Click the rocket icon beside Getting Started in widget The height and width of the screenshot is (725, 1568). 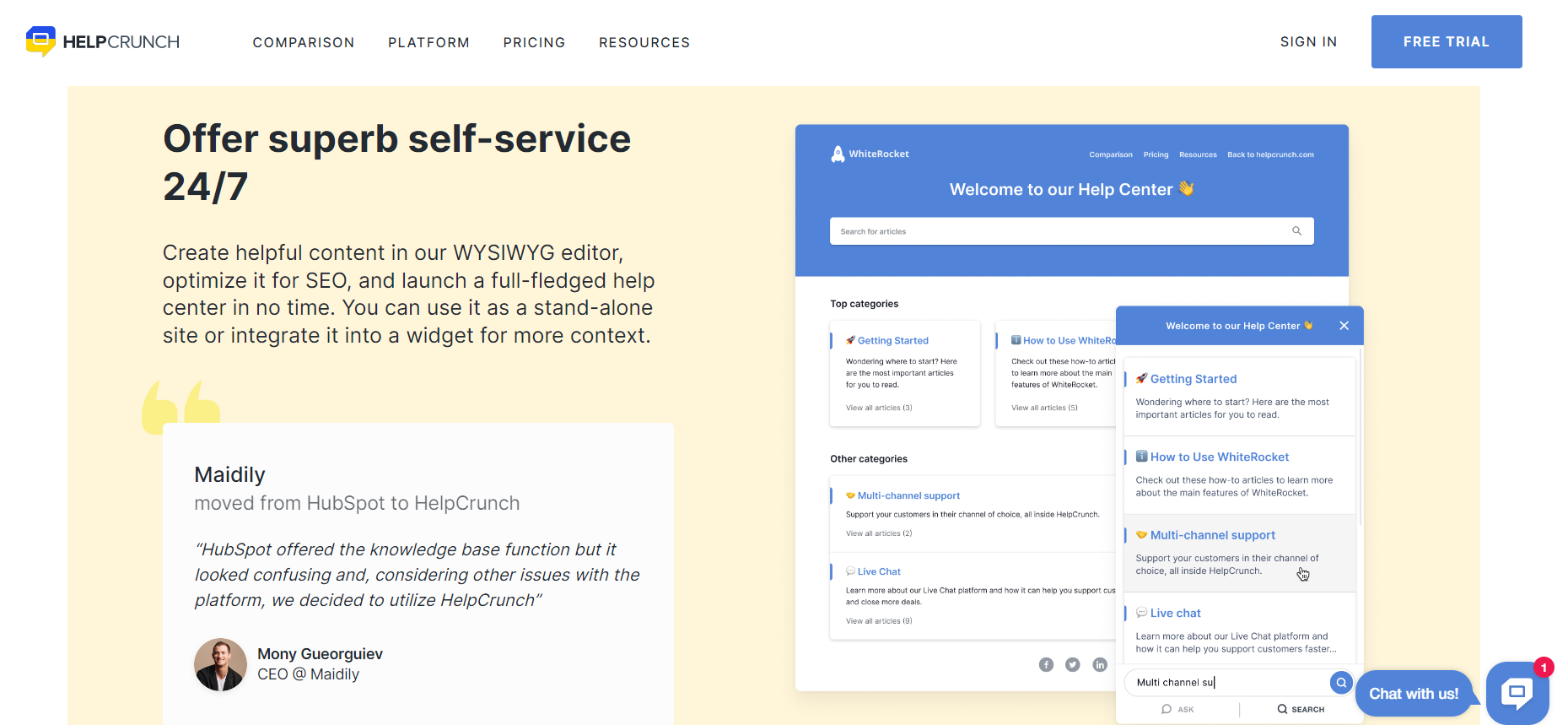(x=1141, y=379)
